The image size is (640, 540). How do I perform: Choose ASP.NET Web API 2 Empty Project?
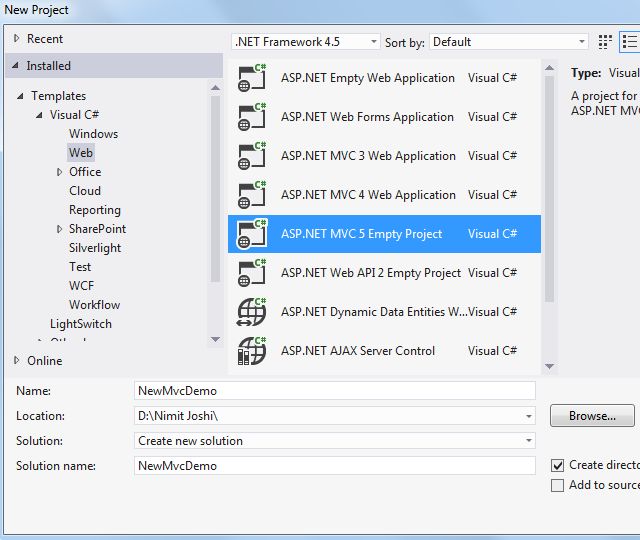pos(384,273)
